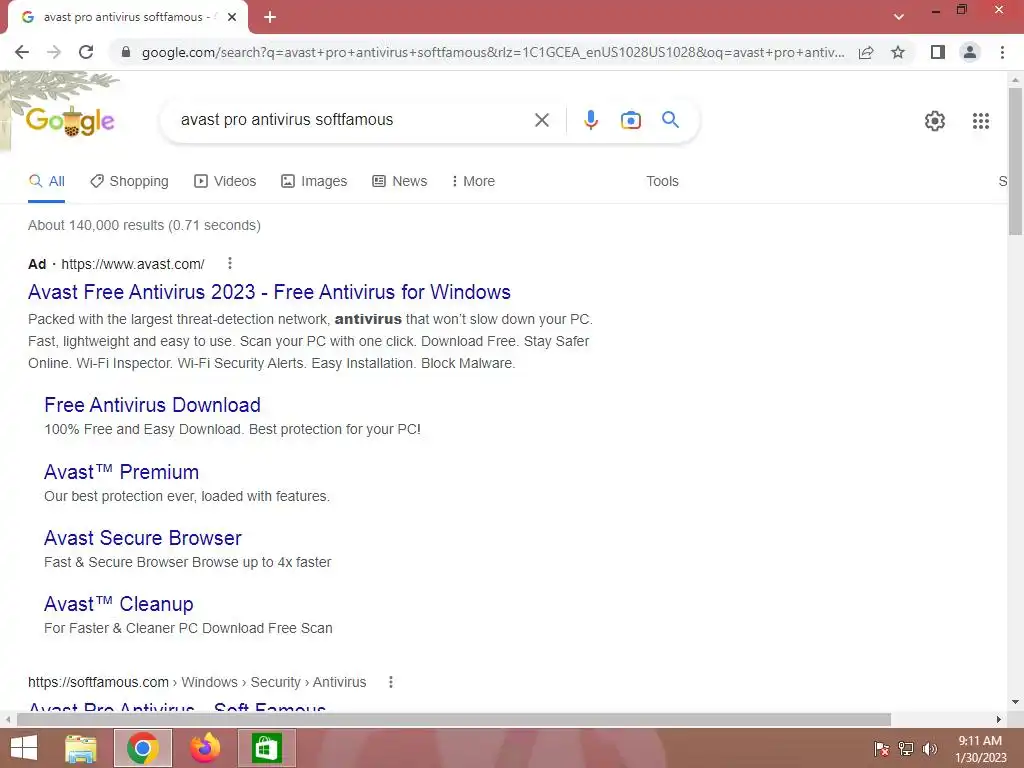Image resolution: width=1024 pixels, height=768 pixels.
Task: Launch Firefox from the taskbar
Action: 205,748
